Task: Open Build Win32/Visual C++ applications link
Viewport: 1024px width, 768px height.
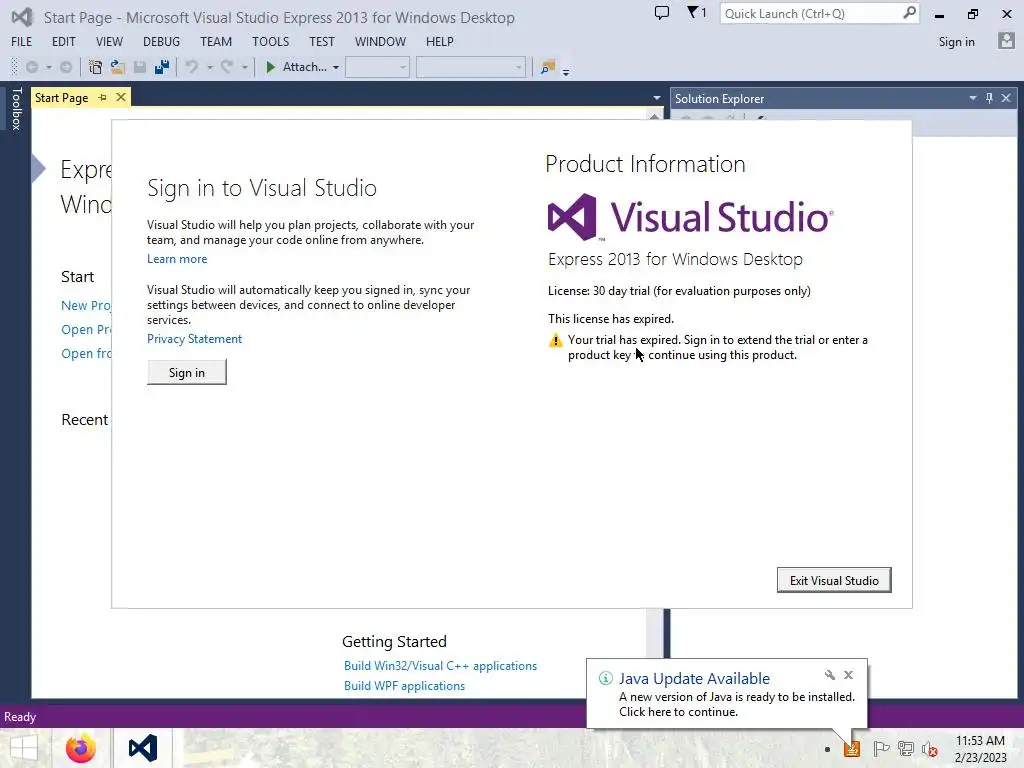Action: click(x=440, y=665)
